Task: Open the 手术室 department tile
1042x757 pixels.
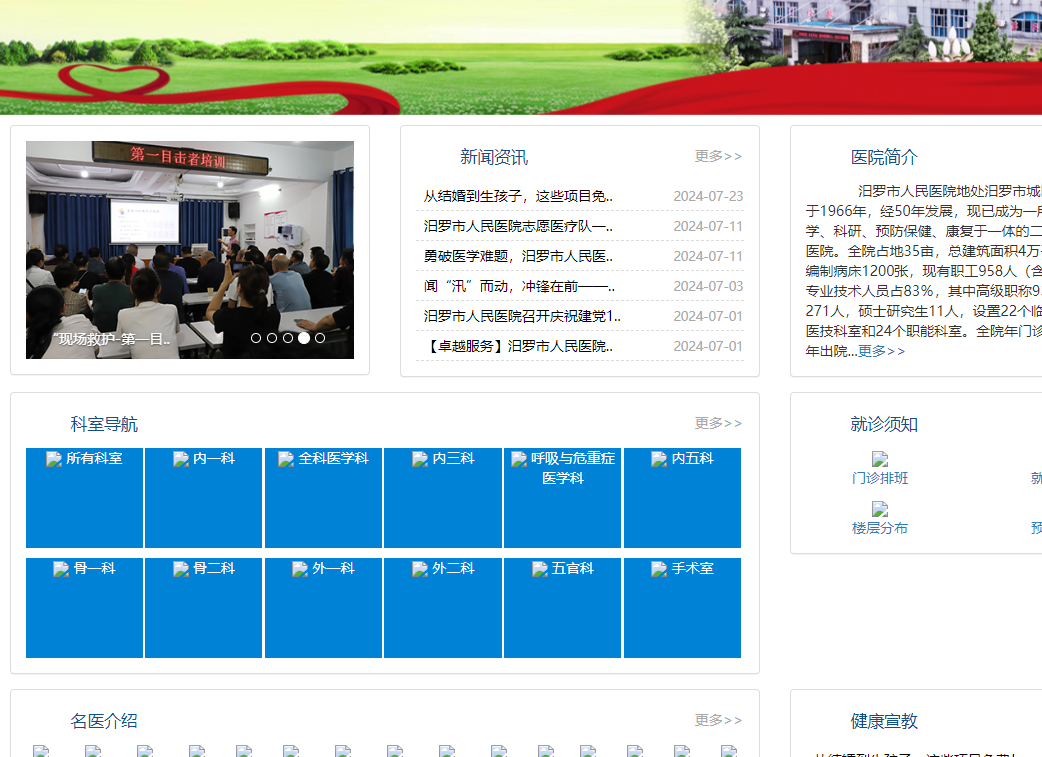Action: [x=682, y=607]
